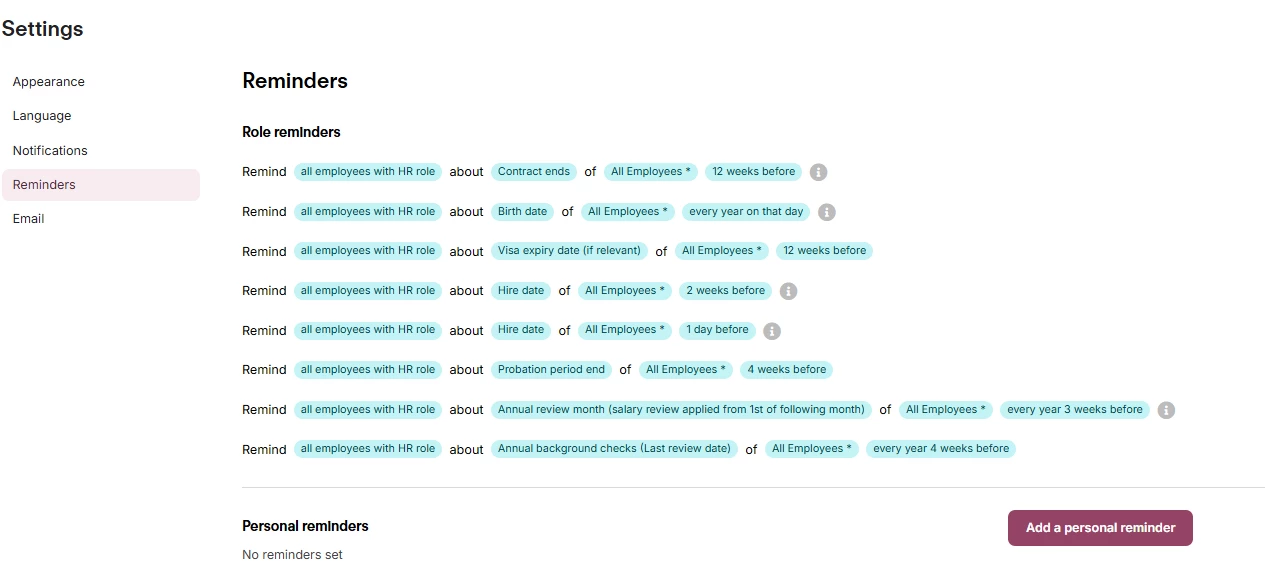
Task: Click every year on that day tag
Action: click(746, 212)
